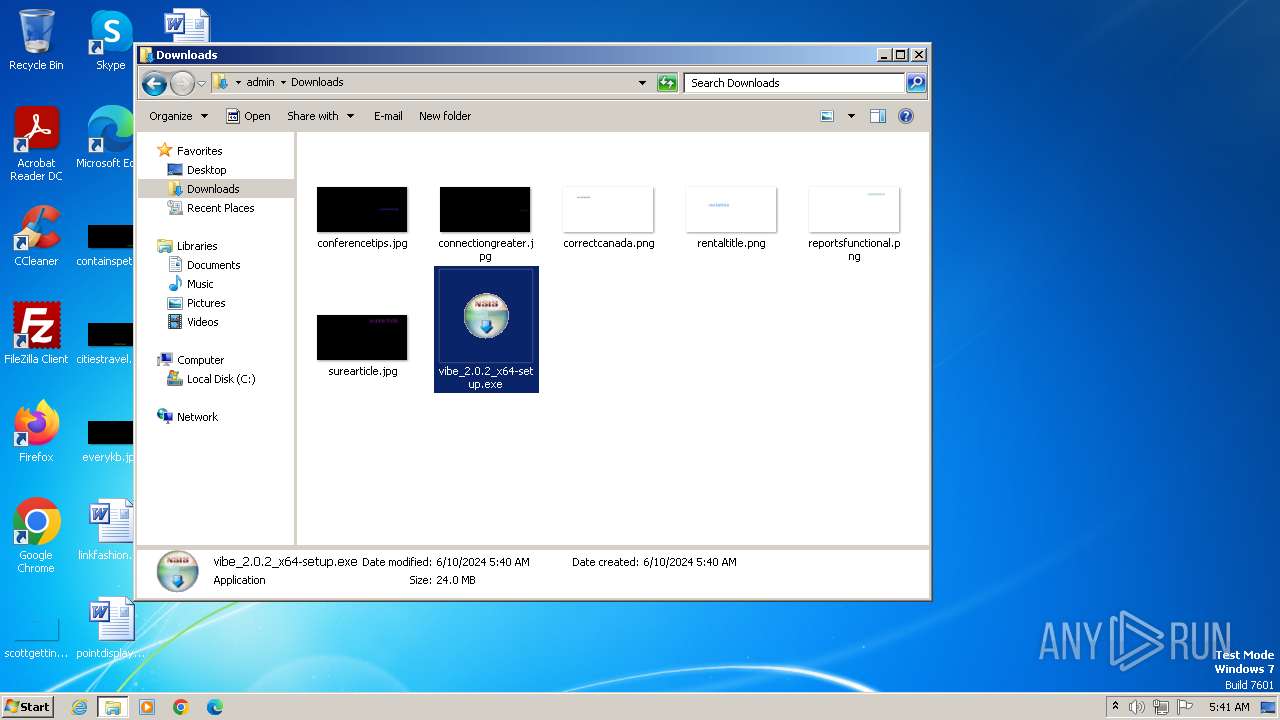Open Windows Media Player from taskbar
Image resolution: width=1280 pixels, height=720 pixels.
click(147, 707)
